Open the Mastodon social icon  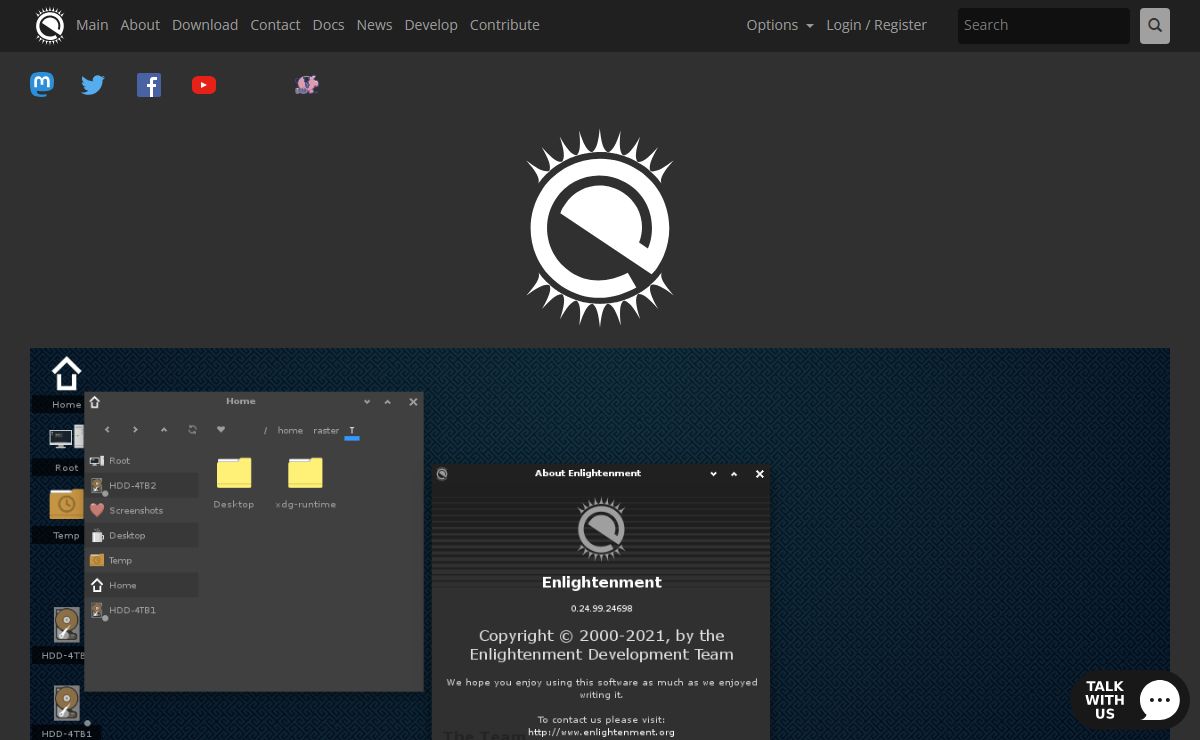click(42, 85)
